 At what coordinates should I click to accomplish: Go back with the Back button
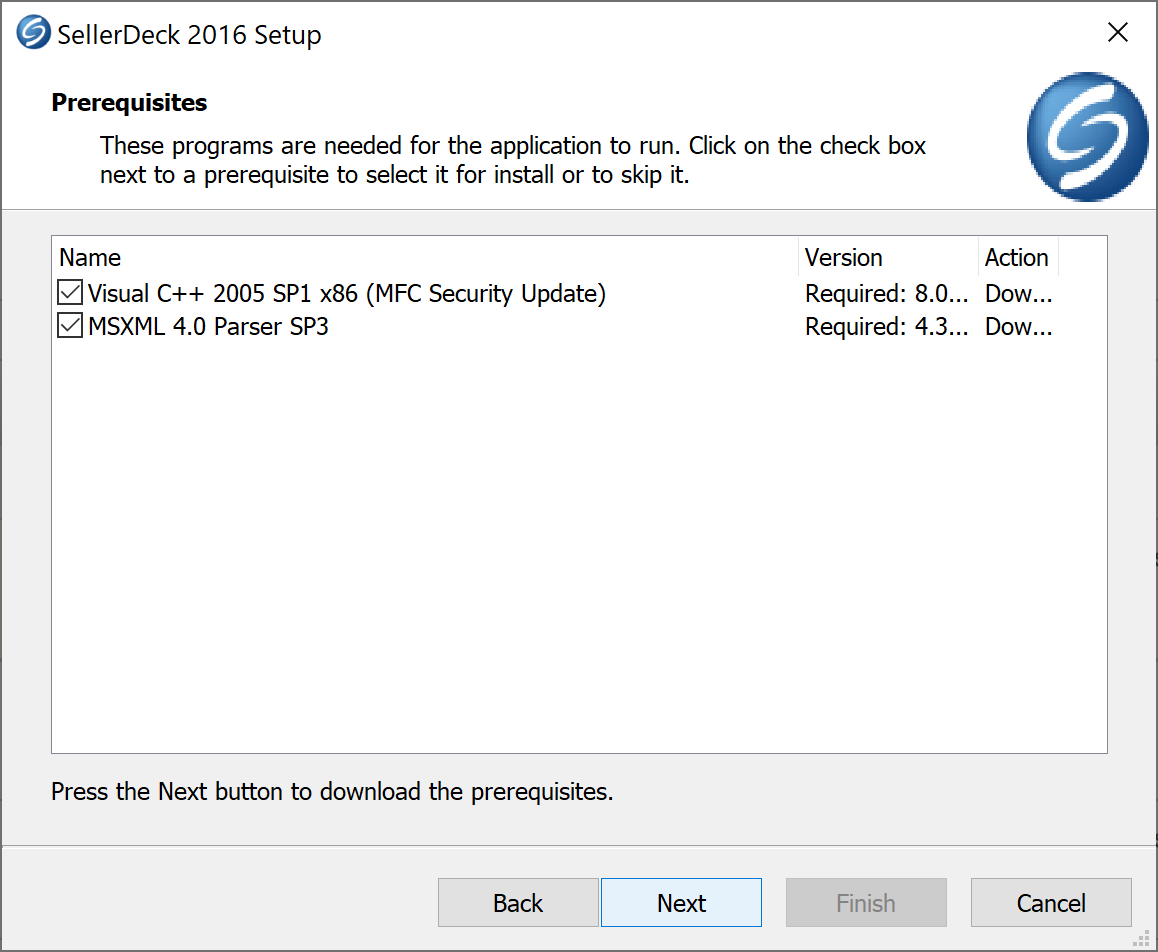[x=518, y=903]
